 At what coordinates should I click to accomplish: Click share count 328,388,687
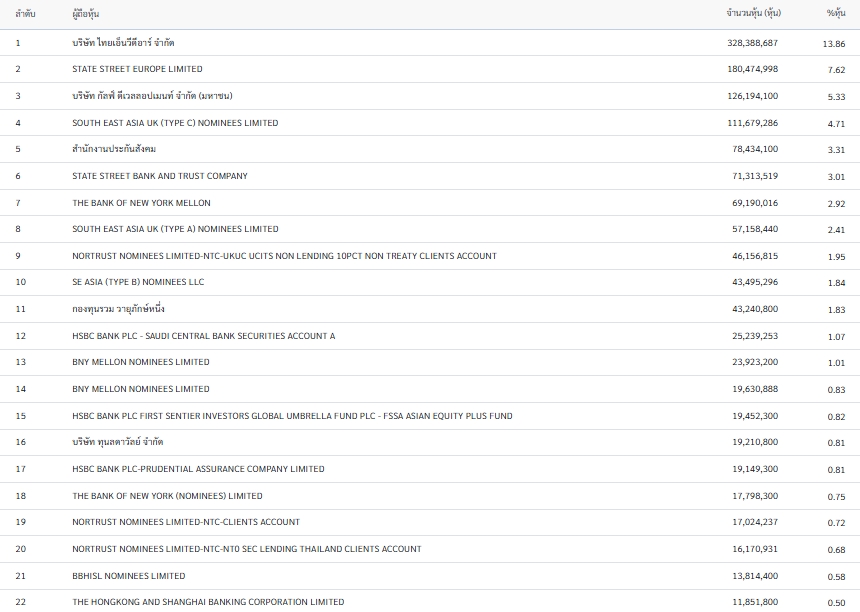coord(752,43)
